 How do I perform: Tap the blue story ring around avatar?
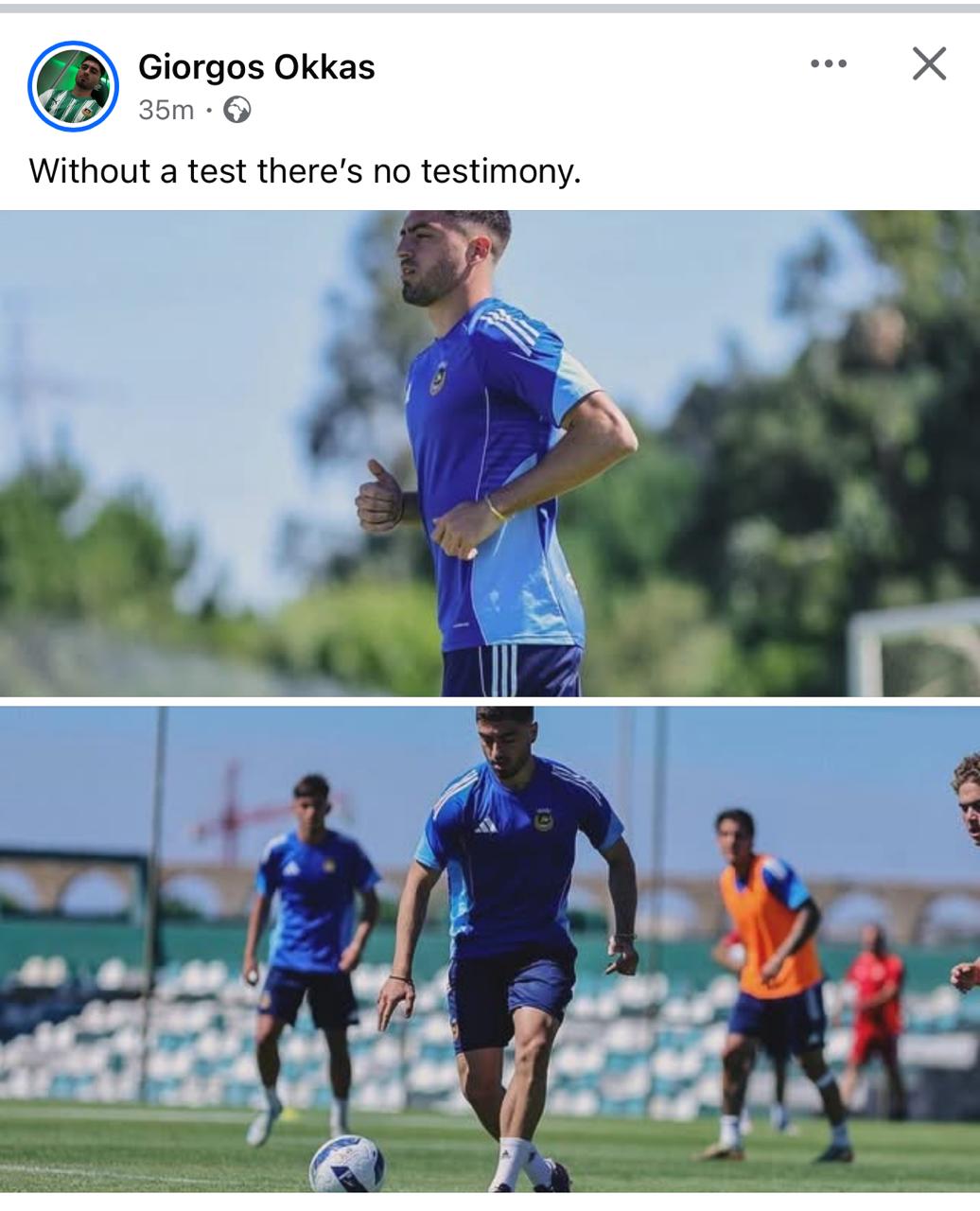coord(73,86)
